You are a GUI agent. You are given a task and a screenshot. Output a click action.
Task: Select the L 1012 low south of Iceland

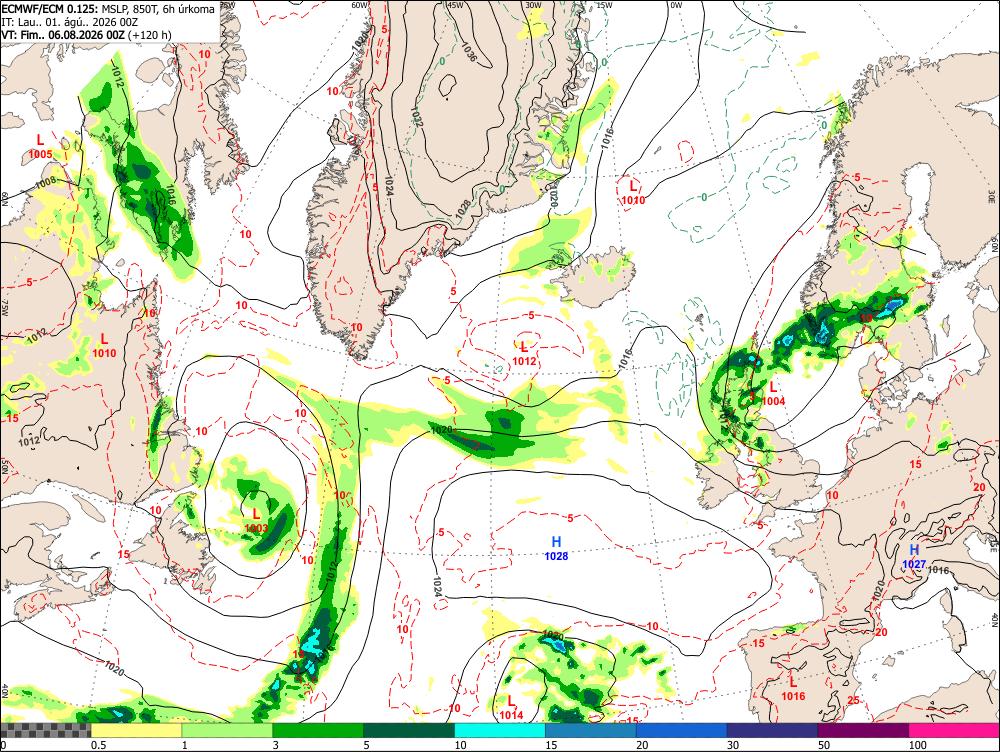(x=524, y=353)
